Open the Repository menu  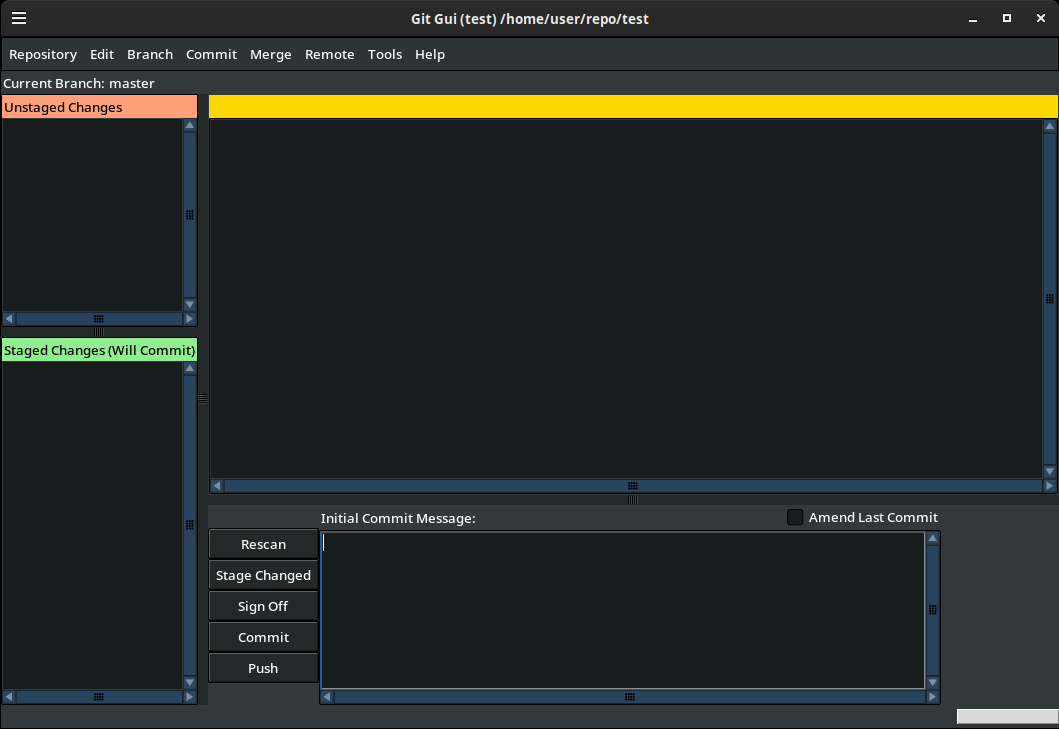(43, 55)
